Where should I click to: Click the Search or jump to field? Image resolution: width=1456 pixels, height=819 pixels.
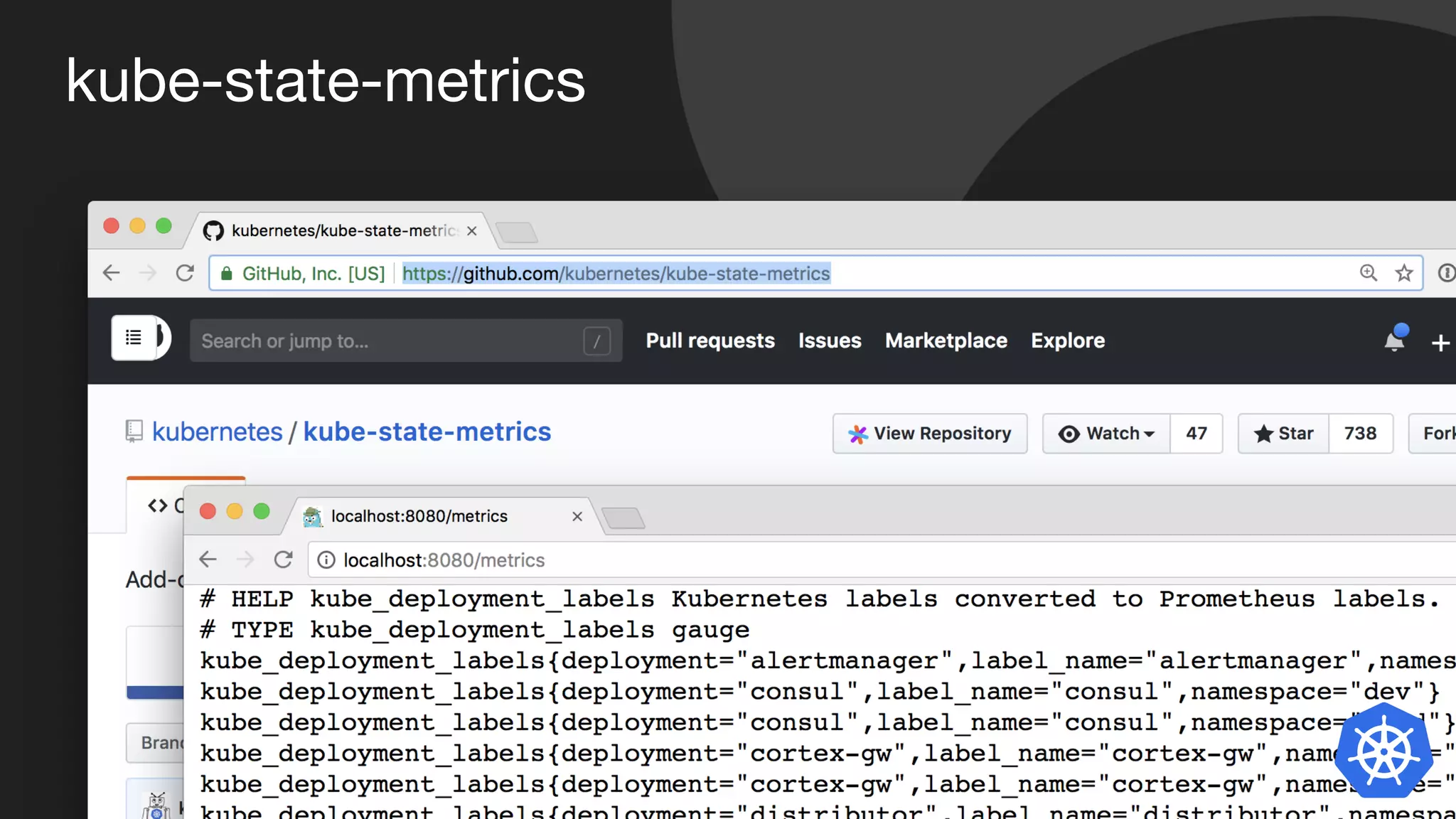pyautogui.click(x=391, y=341)
